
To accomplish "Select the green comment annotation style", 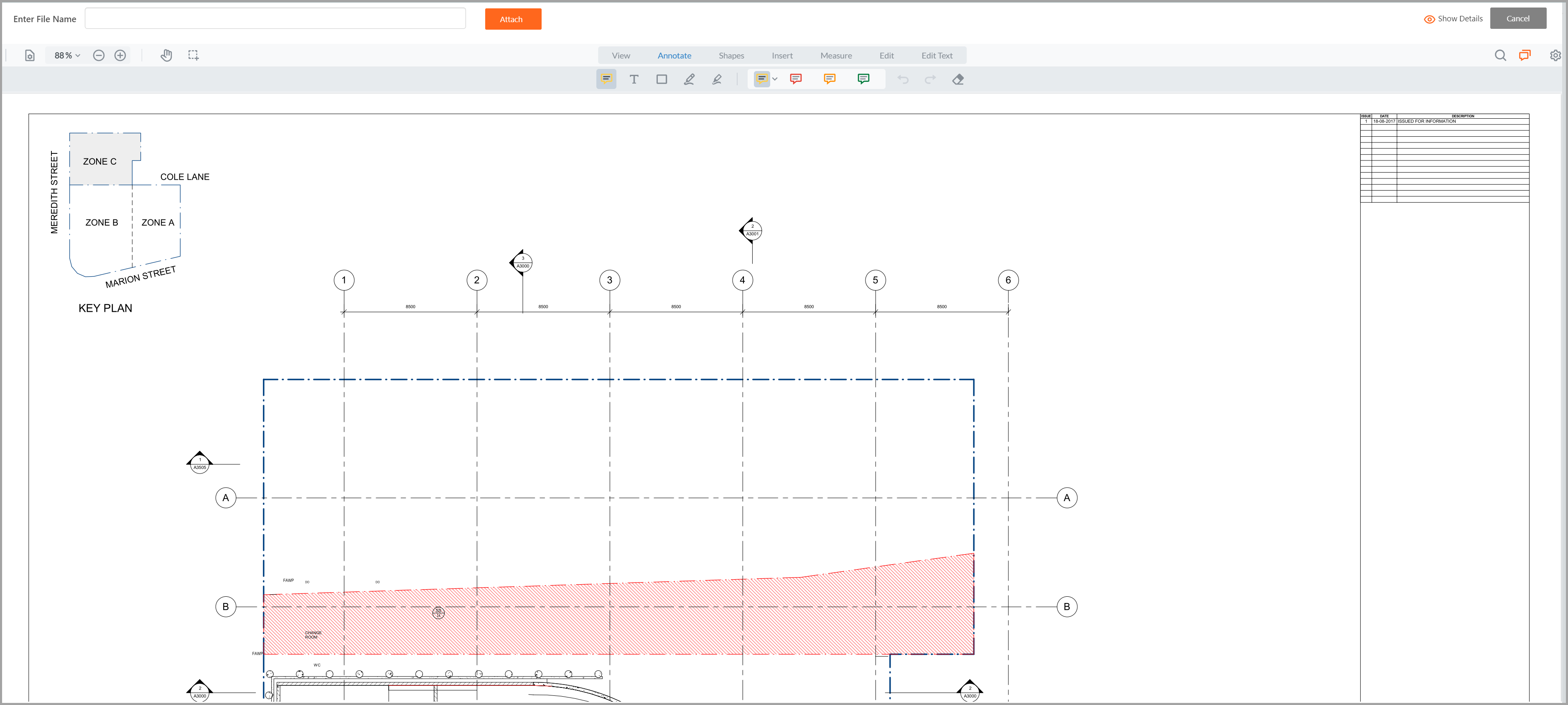I will tap(863, 79).
